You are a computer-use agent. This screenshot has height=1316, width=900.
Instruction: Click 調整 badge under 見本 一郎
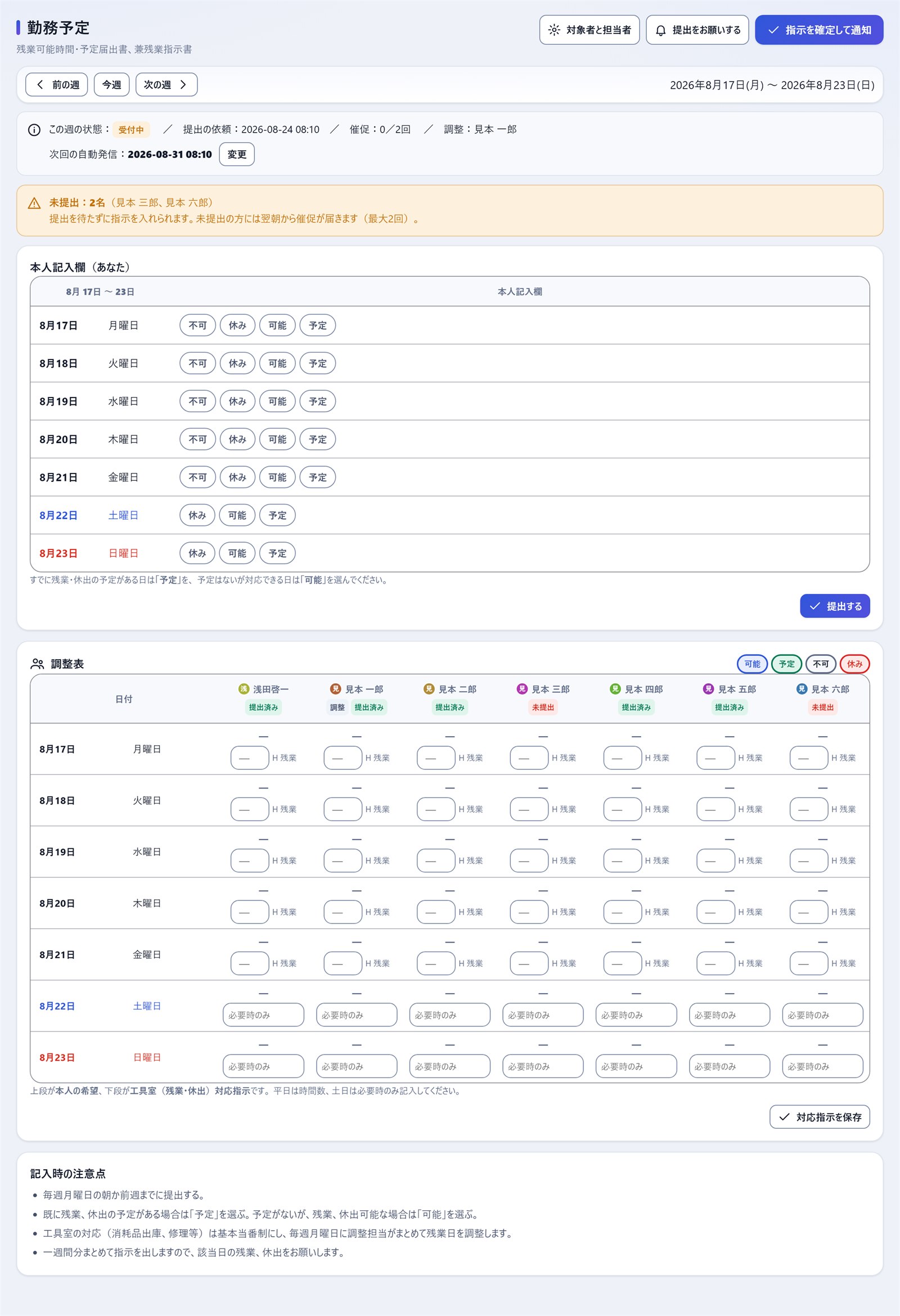click(337, 707)
